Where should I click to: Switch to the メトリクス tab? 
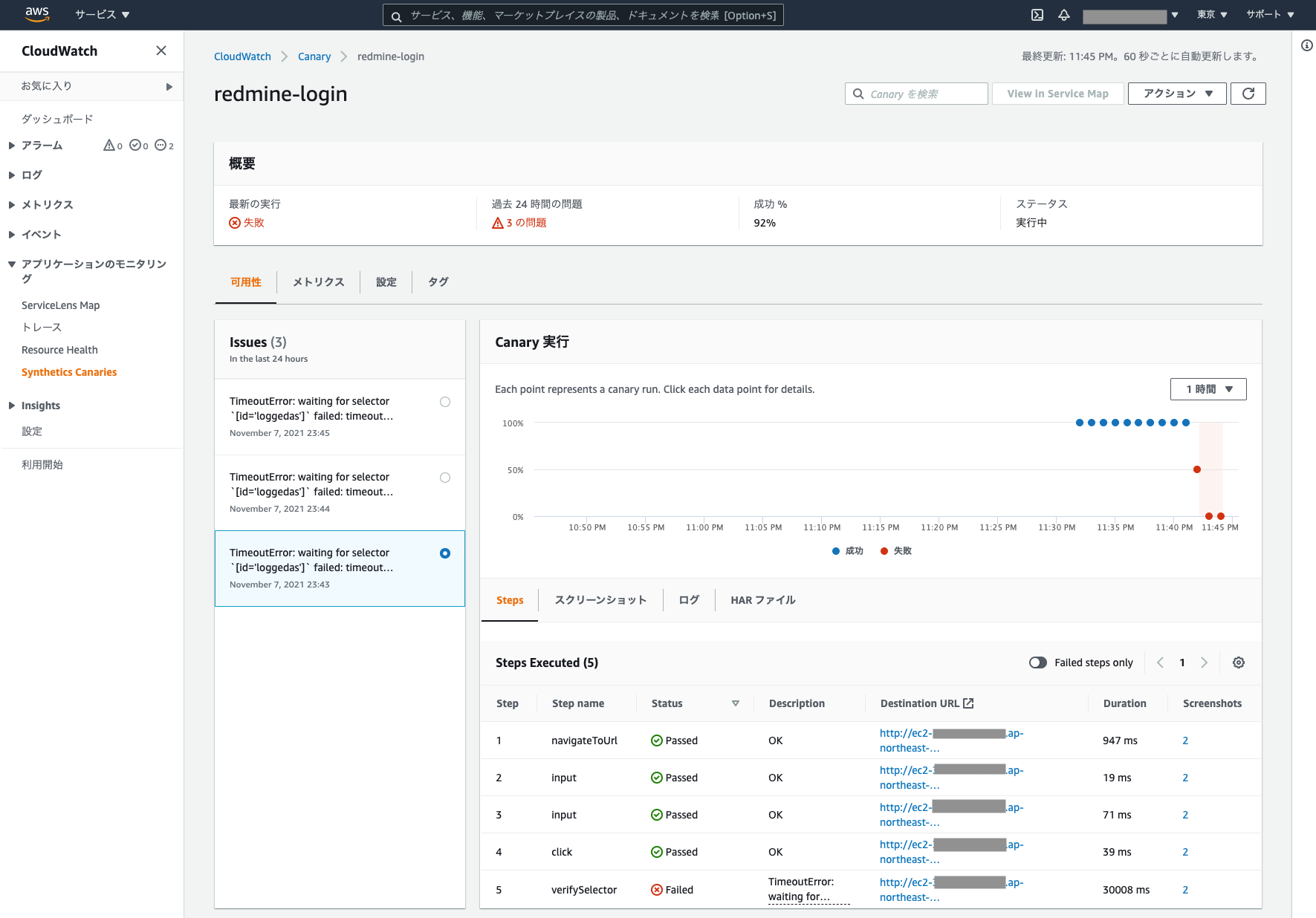318,282
